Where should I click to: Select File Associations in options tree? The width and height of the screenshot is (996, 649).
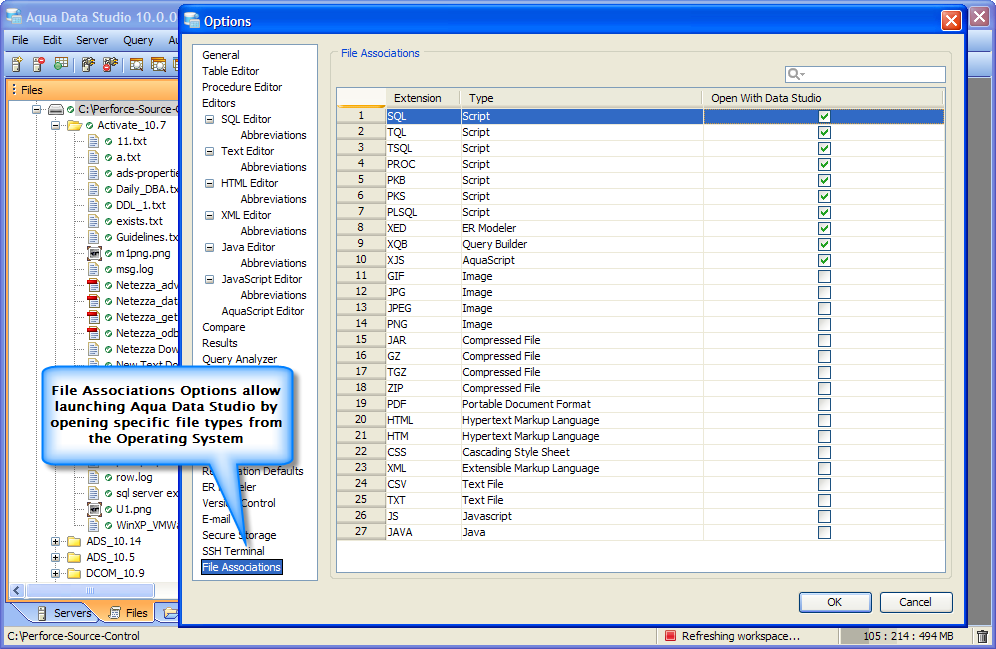(x=241, y=567)
